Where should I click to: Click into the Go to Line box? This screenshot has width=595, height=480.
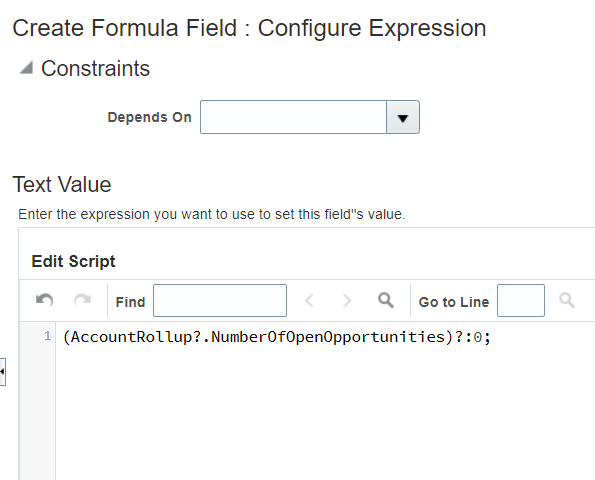coord(521,301)
